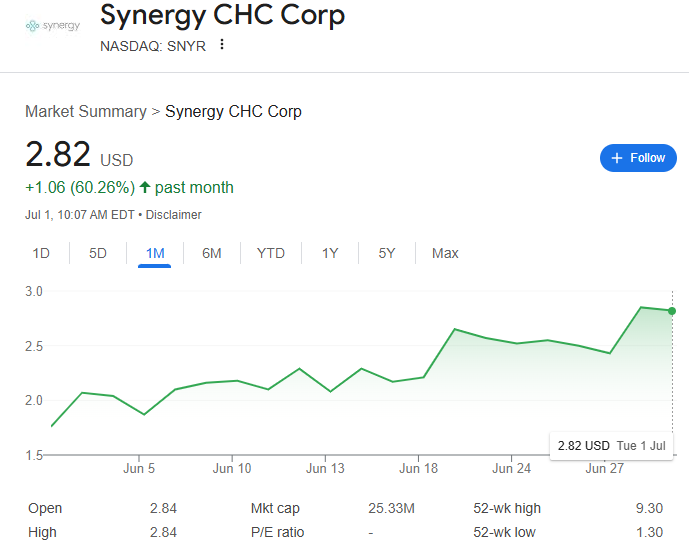The image size is (689, 544).
Task: Click the 25.33M market cap value
Action: point(392,508)
